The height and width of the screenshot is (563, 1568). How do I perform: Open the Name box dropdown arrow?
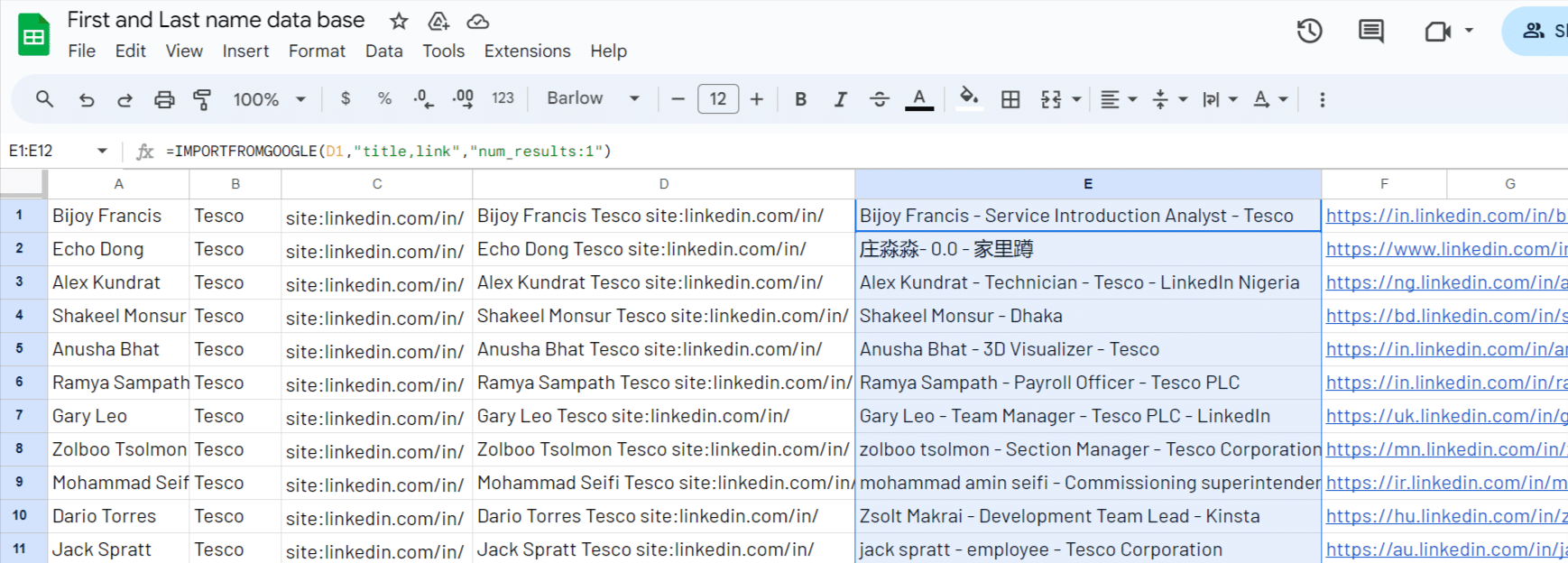click(102, 151)
